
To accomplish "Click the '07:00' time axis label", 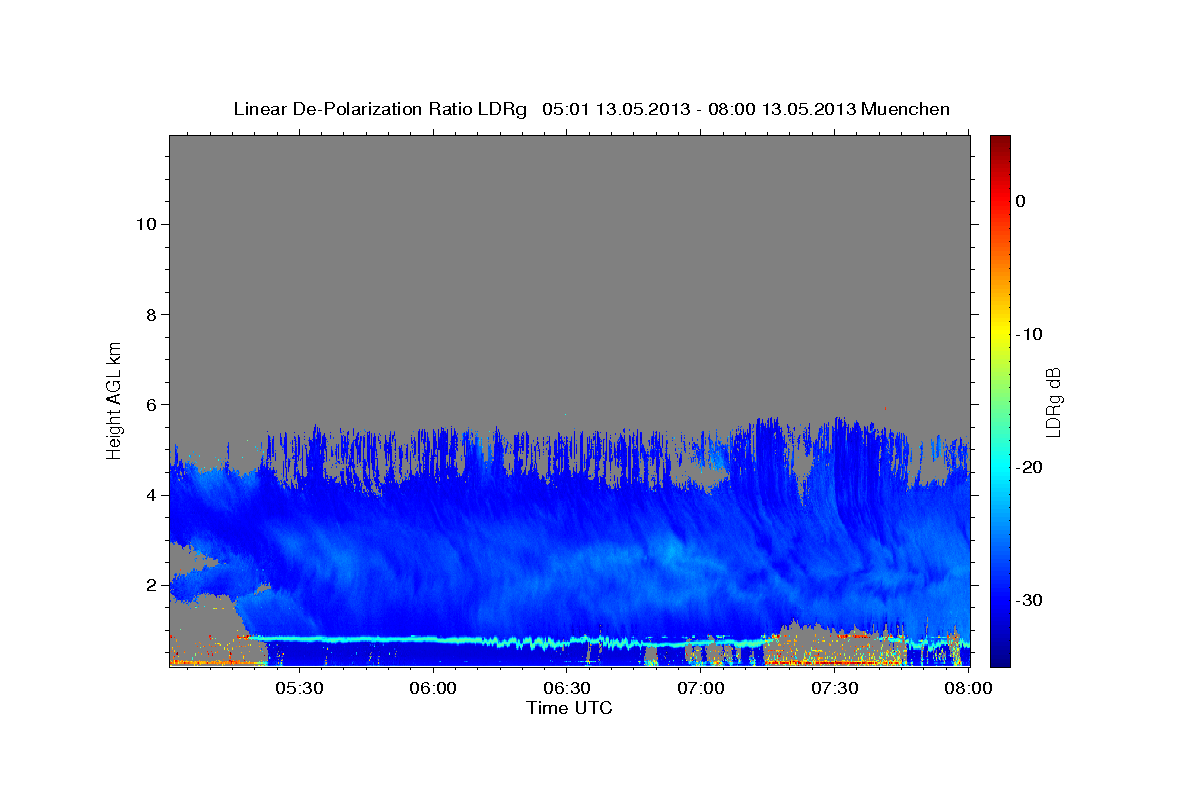I will [701, 688].
